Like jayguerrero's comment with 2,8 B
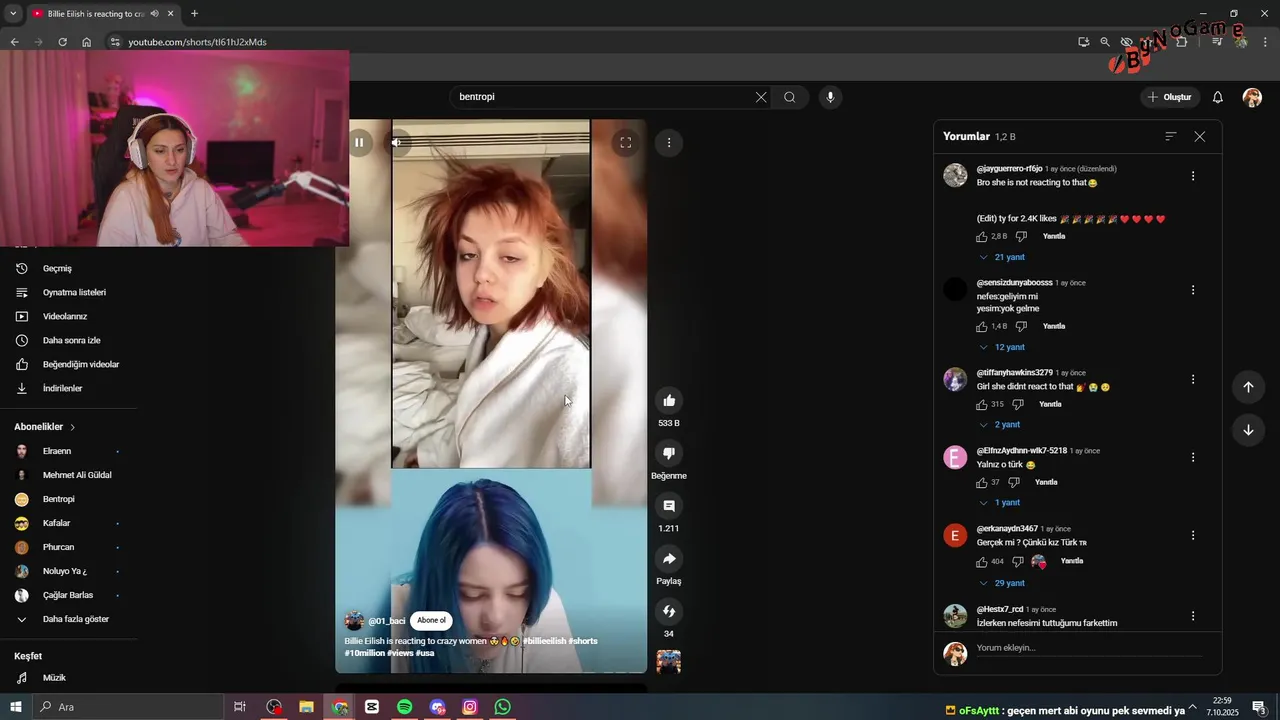 982,237
